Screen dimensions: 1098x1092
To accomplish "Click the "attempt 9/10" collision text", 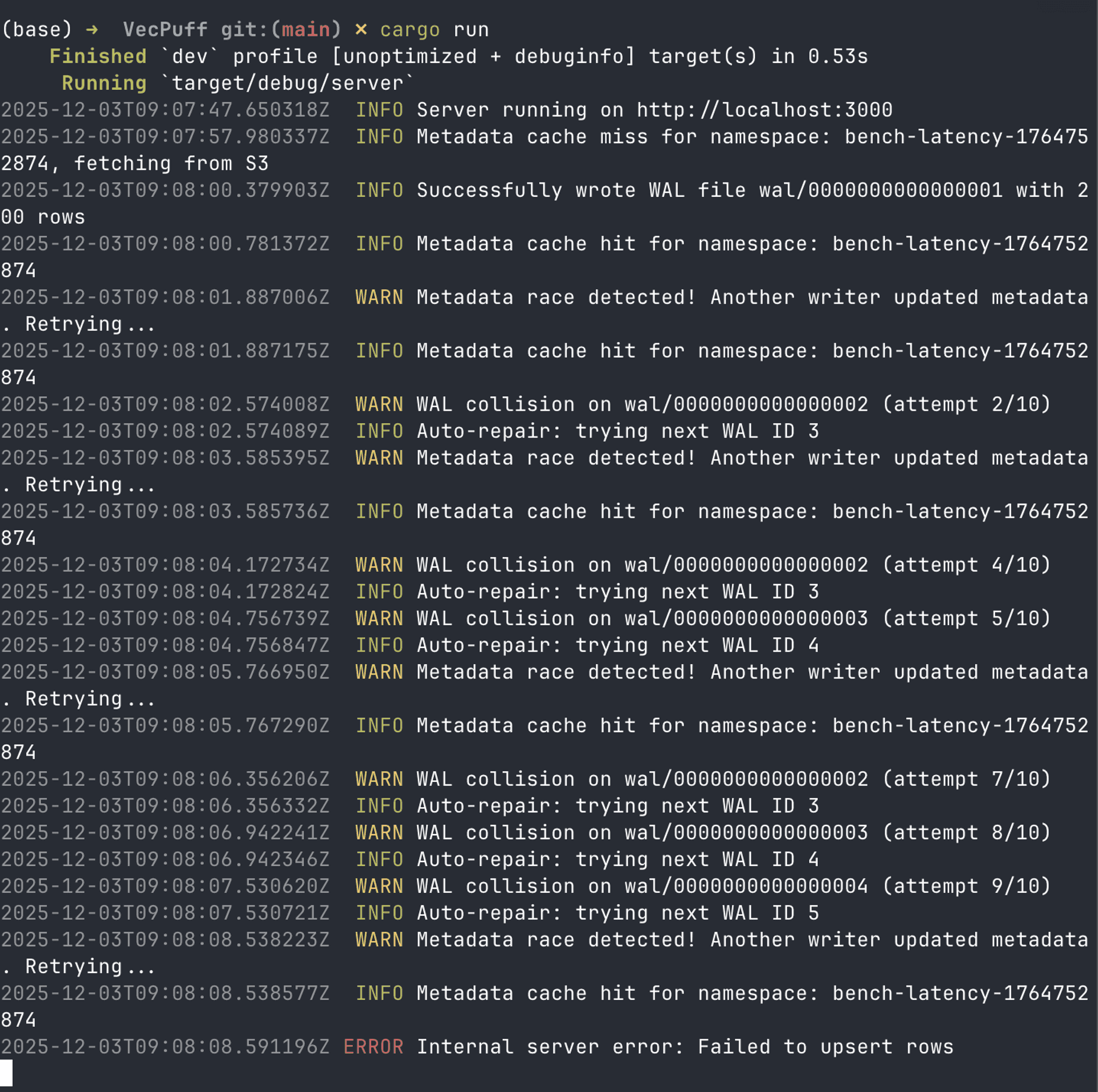I will (x=966, y=886).
